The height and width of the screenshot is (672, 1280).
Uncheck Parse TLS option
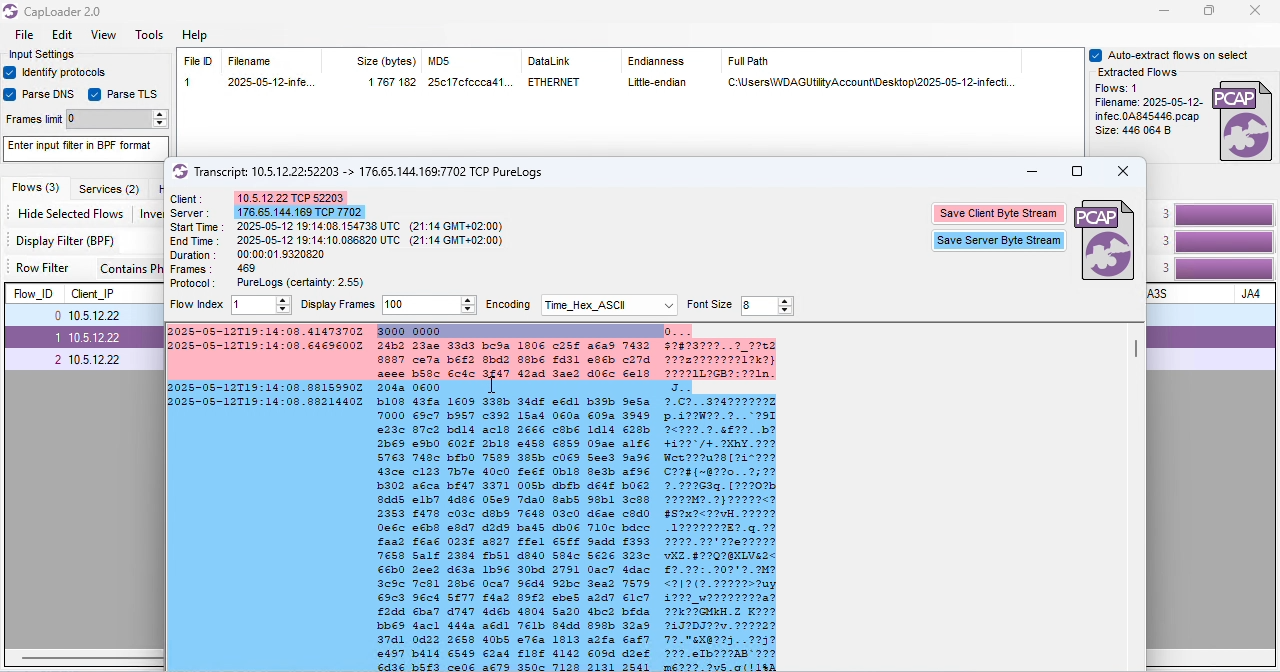[x=95, y=95]
